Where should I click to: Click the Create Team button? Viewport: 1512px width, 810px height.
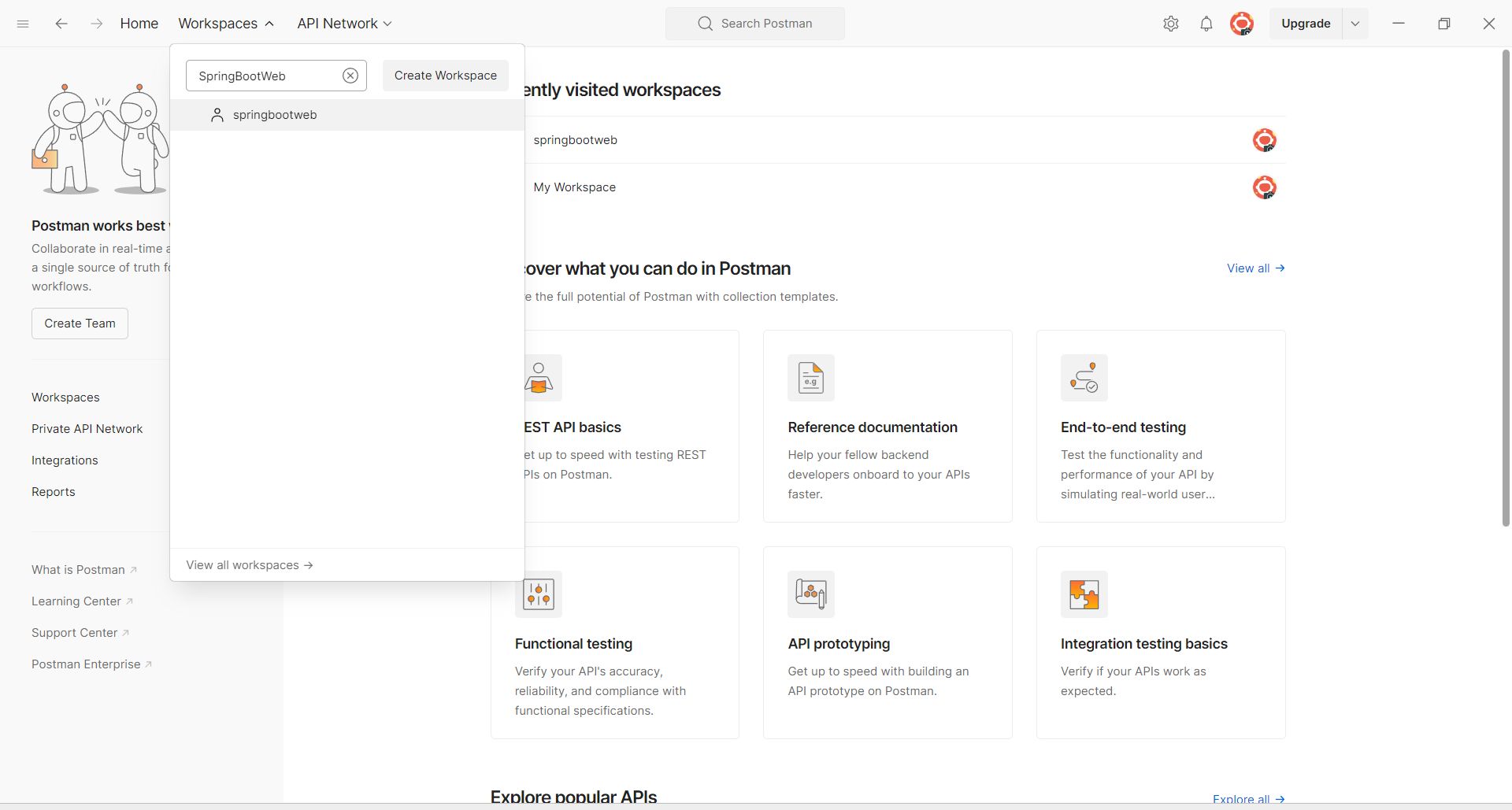[80, 324]
